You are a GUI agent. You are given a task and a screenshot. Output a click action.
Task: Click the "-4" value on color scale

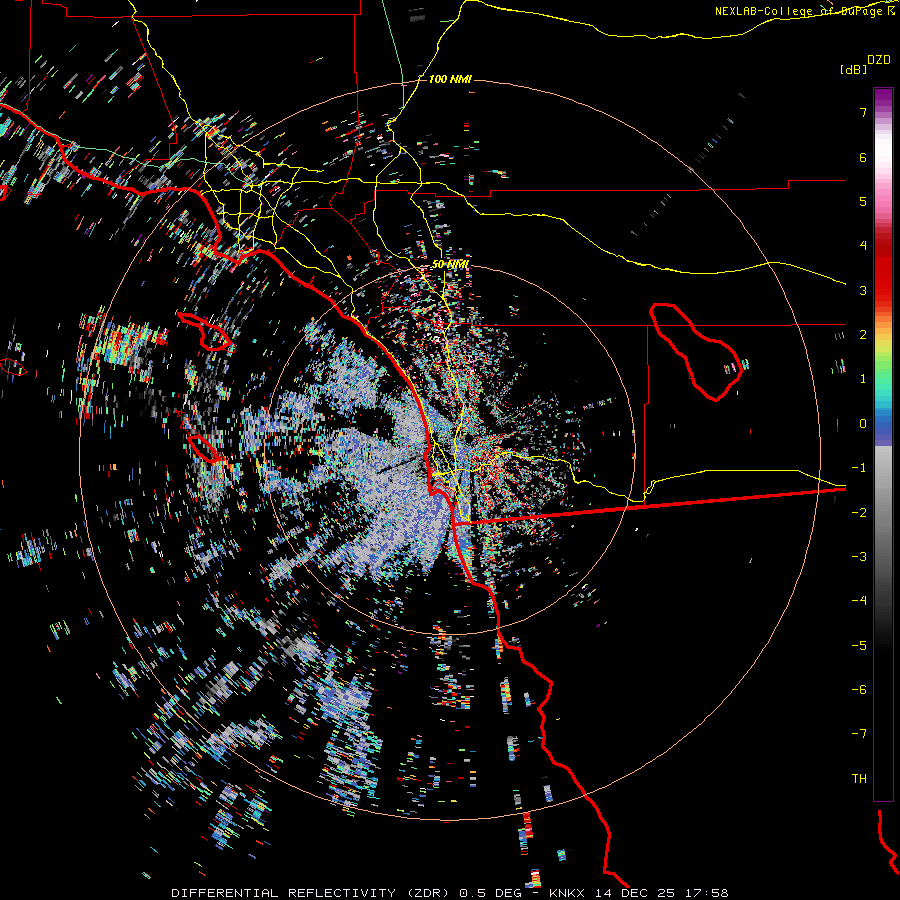tap(859, 601)
